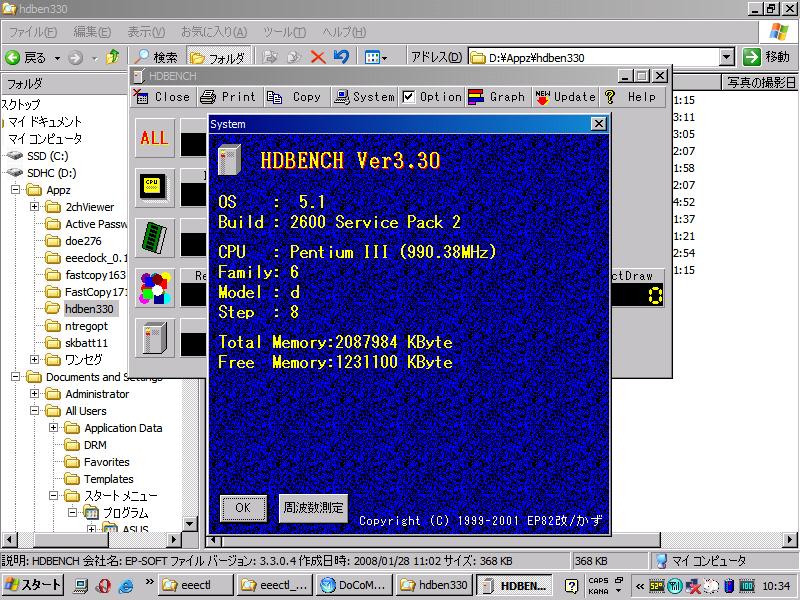800x600 pixels.
Task: Open the back history dropdown arrow
Action: point(57,58)
